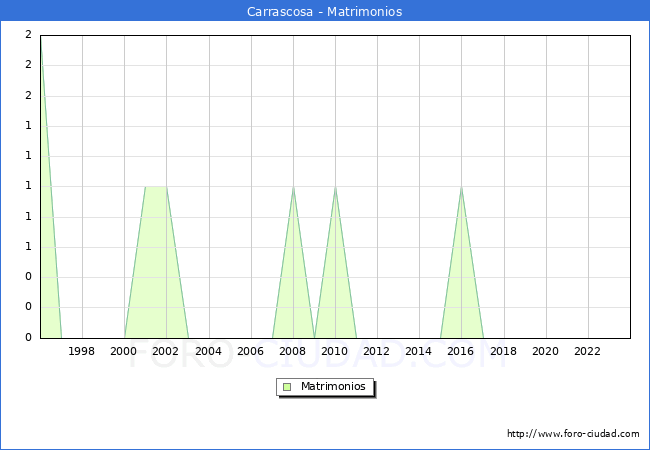Select the 2002 x-axis label

click(x=165, y=351)
